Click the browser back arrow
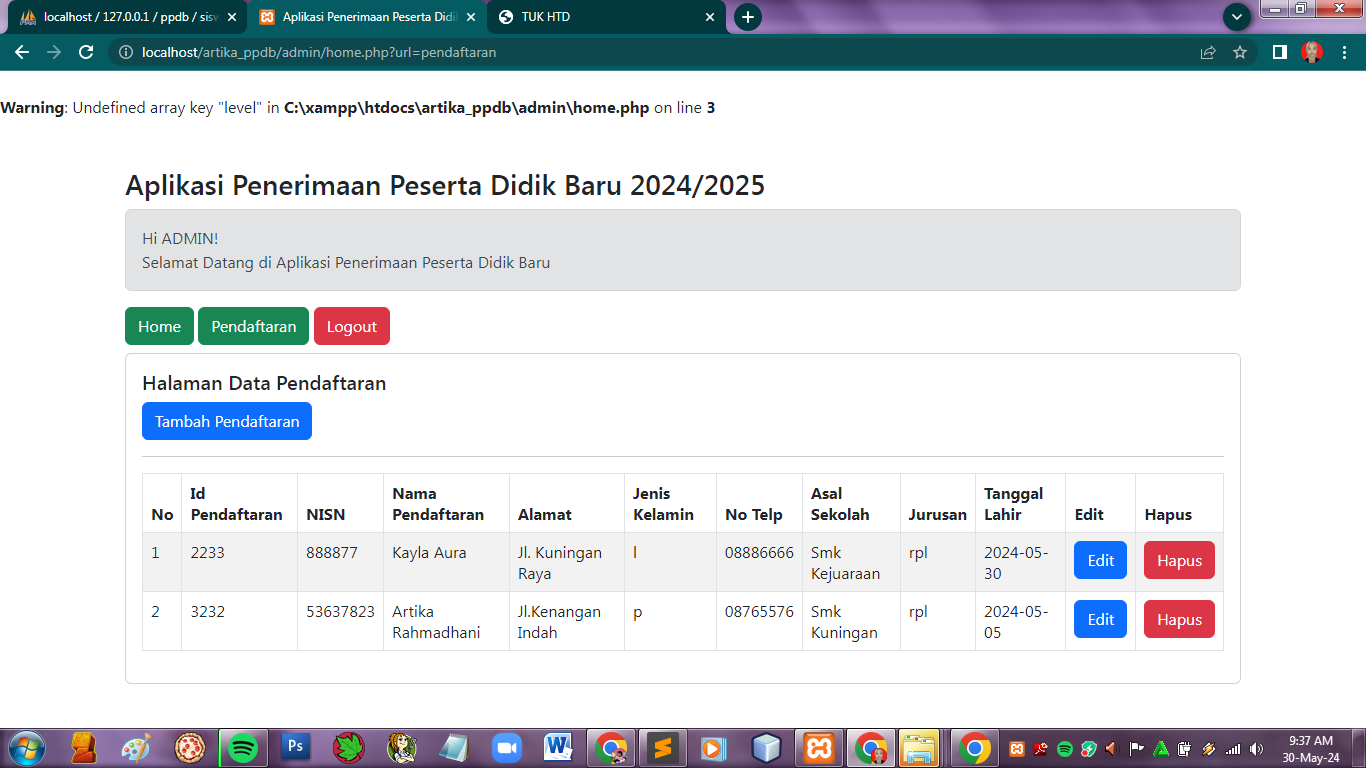This screenshot has height=768, width=1366. [22, 52]
